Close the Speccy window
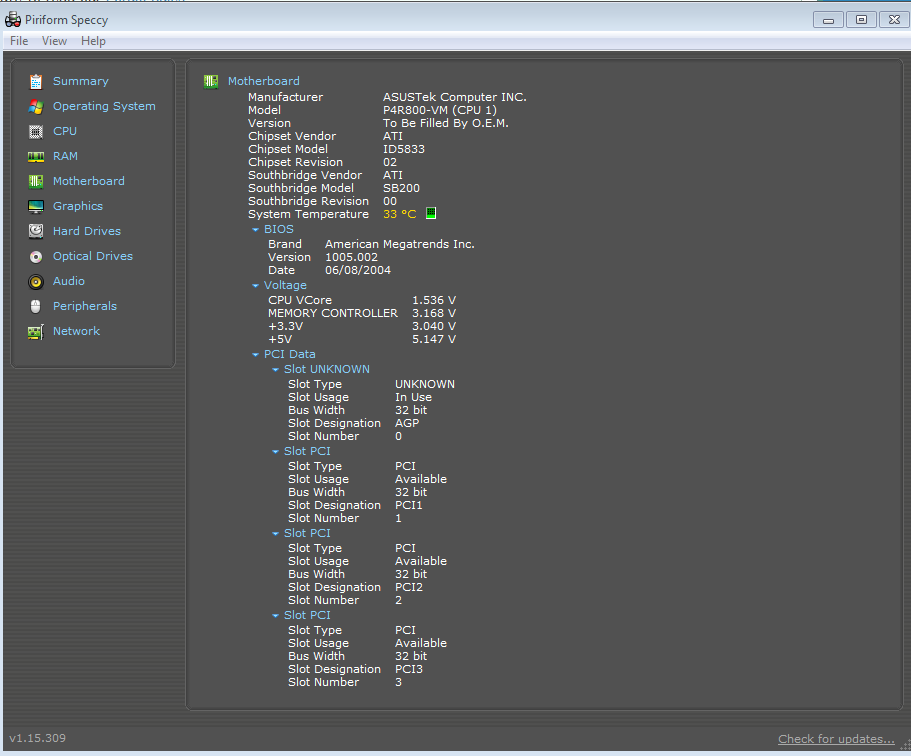The width and height of the screenshot is (911, 756). [894, 20]
